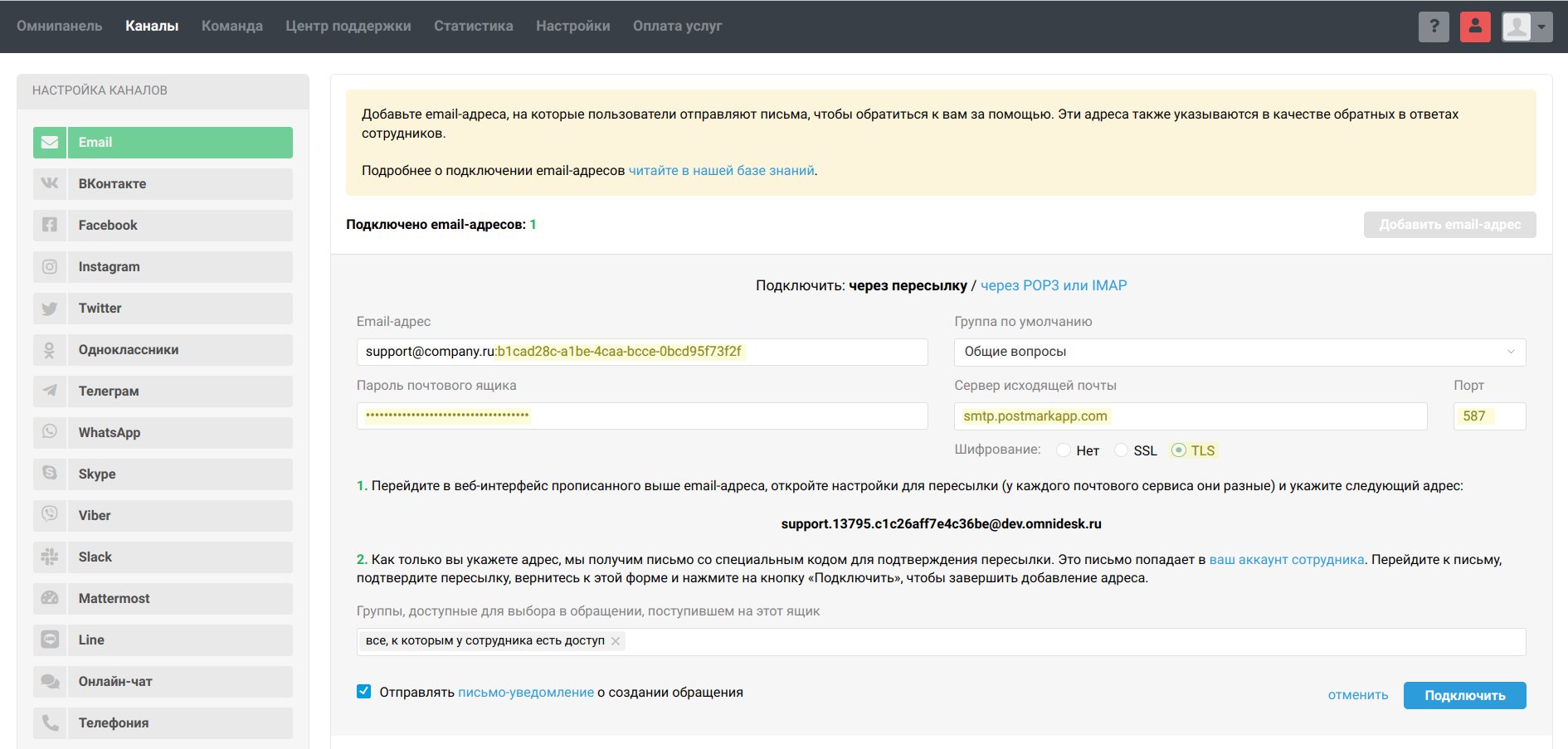Choose SSL encryption option
The width and height of the screenshot is (1568, 749).
(1121, 450)
